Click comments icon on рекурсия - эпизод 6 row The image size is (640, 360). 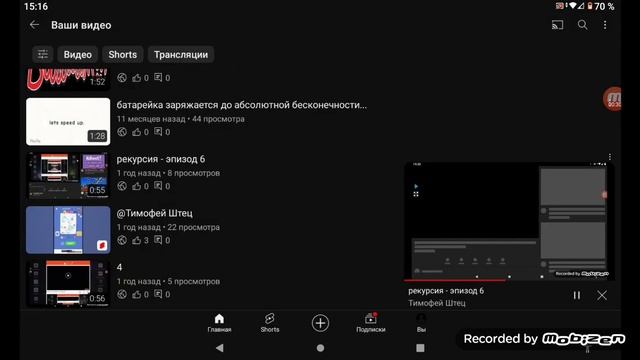point(158,186)
